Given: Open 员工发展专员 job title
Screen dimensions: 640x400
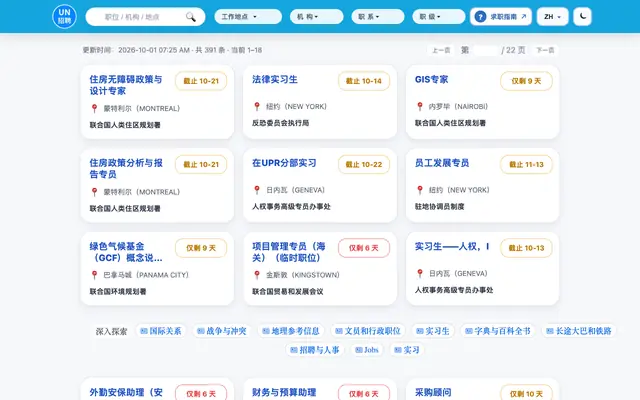Looking at the screenshot, I should [442, 163].
